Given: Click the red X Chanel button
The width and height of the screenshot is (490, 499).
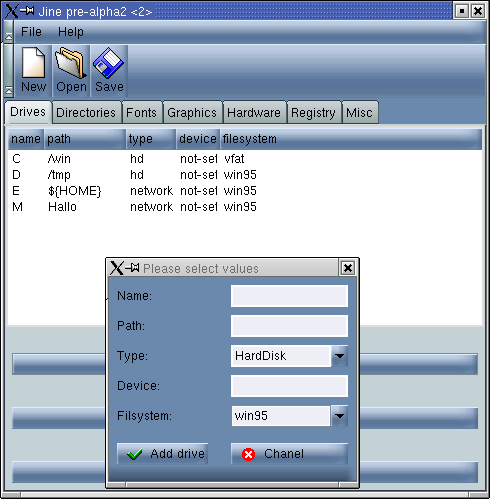Looking at the screenshot, I should pyautogui.click(x=289, y=453).
